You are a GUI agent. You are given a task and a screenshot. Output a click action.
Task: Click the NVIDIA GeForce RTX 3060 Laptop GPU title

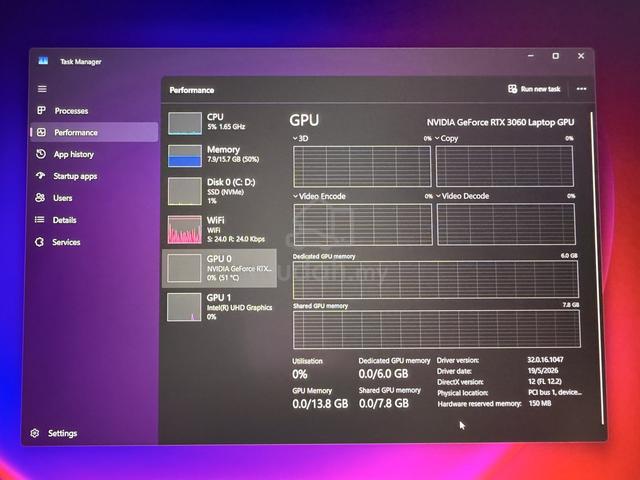pos(500,122)
